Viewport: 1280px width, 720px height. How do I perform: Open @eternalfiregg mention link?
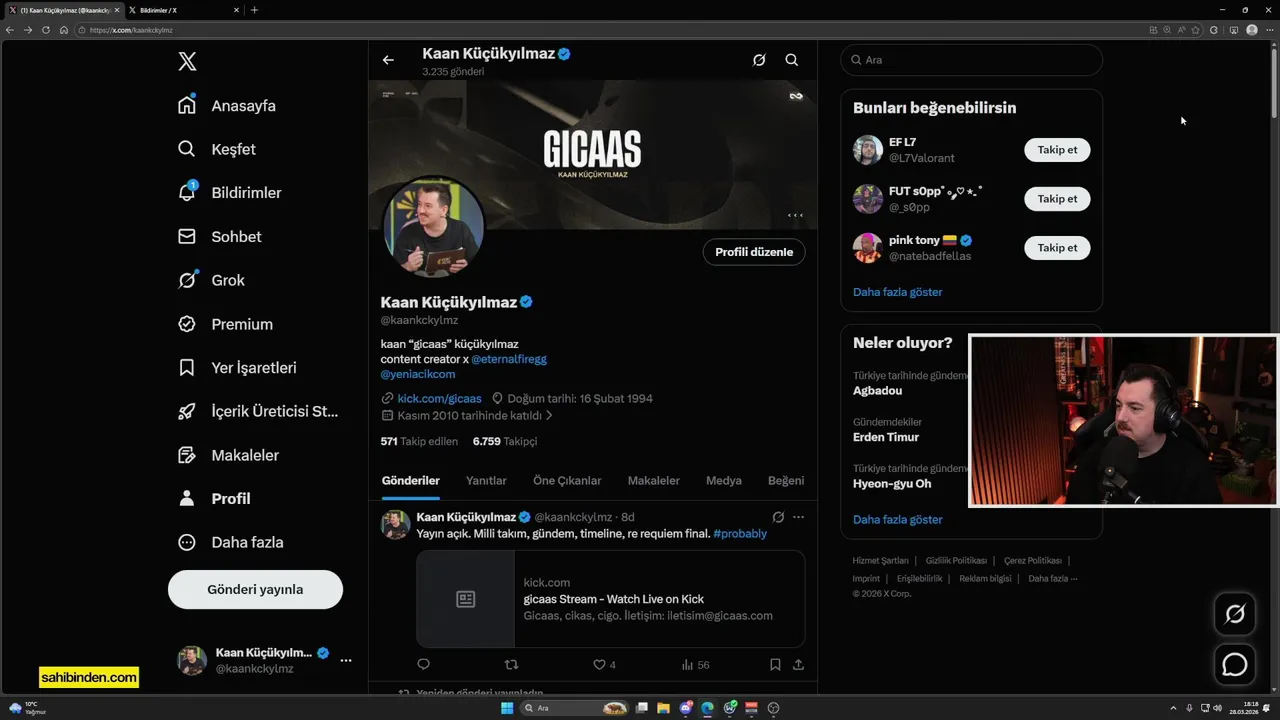click(509, 359)
